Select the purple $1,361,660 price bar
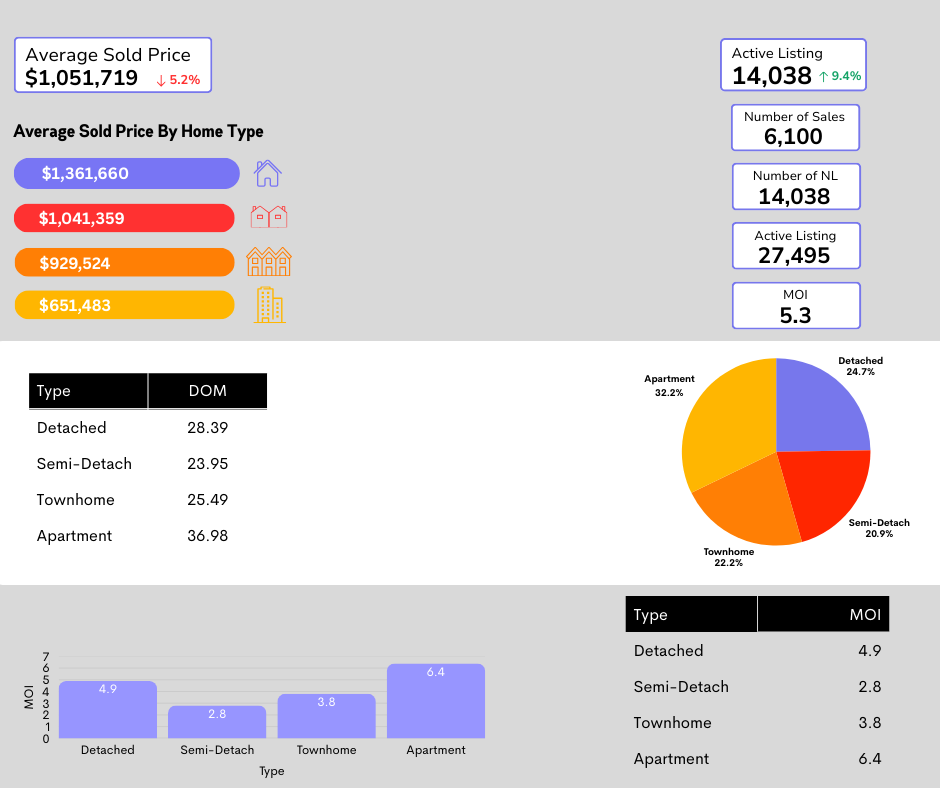This screenshot has height=788, width=940. 127,174
